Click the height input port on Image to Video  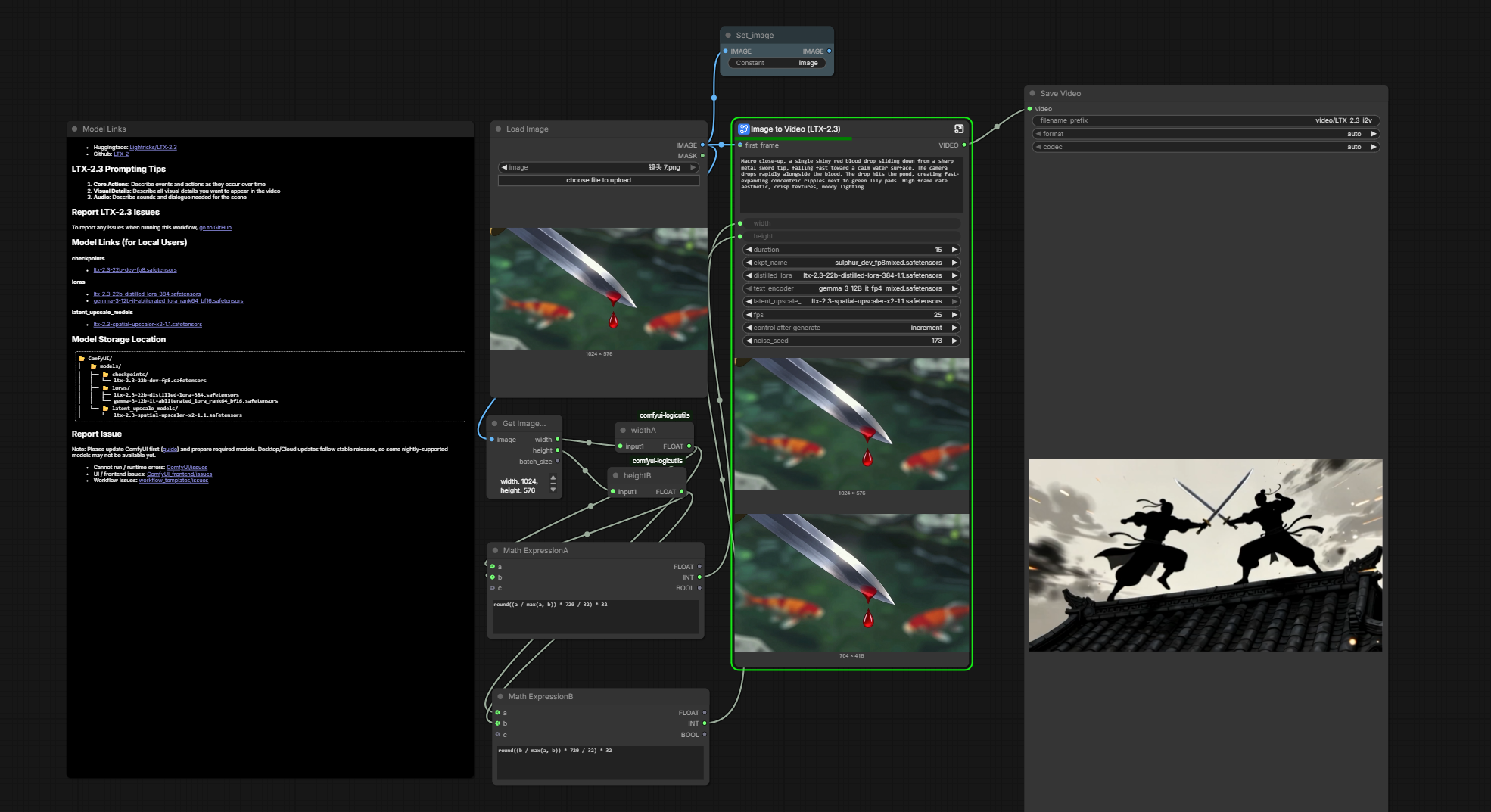[740, 236]
